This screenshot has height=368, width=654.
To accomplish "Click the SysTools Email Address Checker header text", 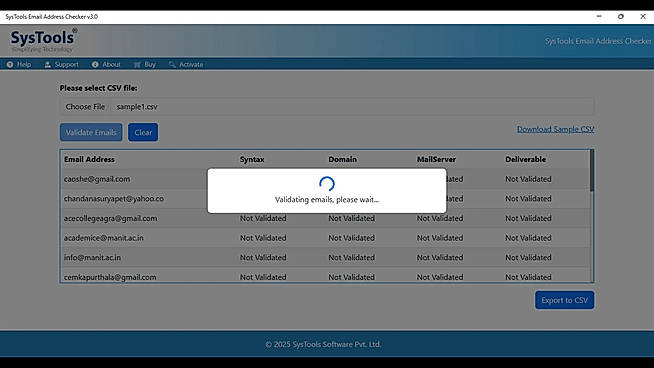I will tap(598, 41).
